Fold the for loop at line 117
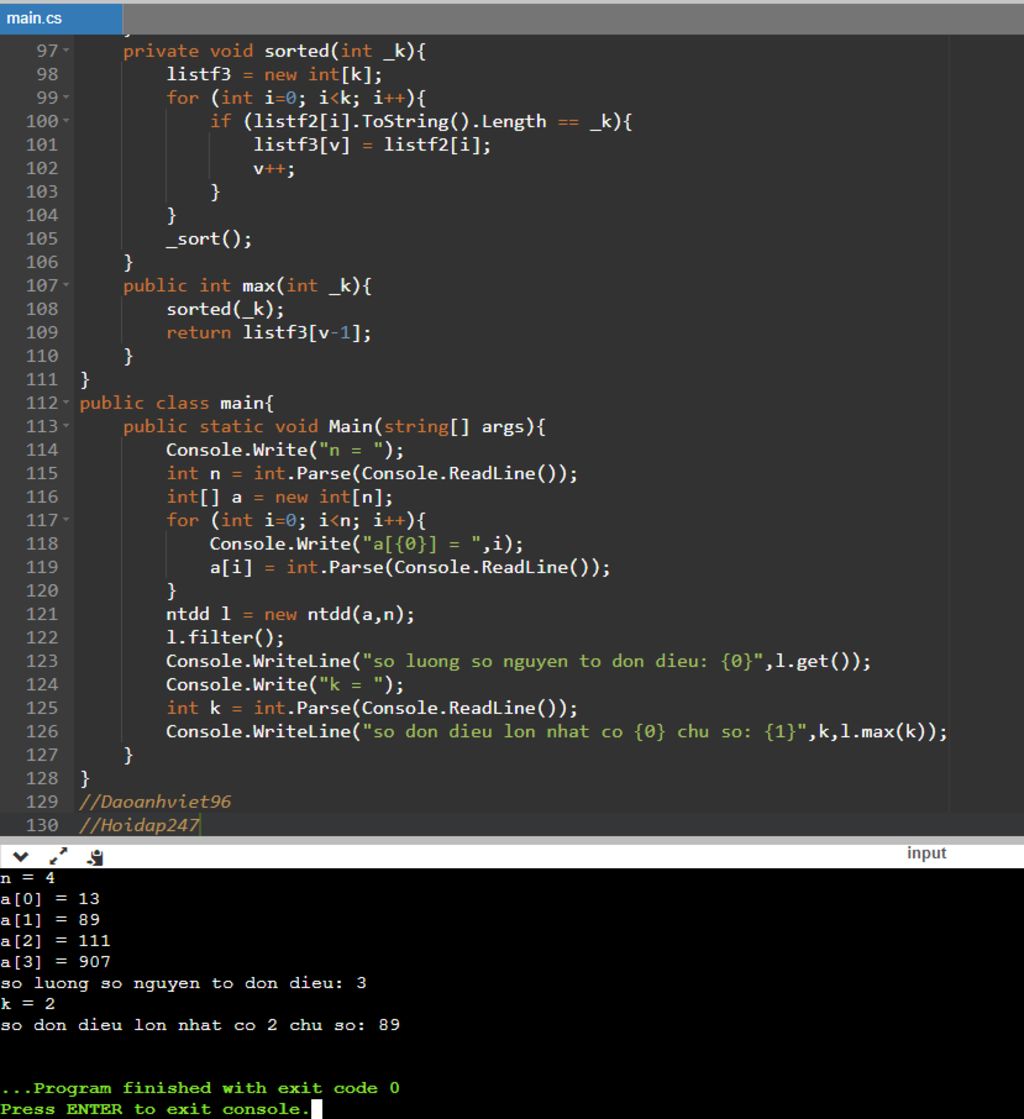1024x1119 pixels. pos(66,520)
